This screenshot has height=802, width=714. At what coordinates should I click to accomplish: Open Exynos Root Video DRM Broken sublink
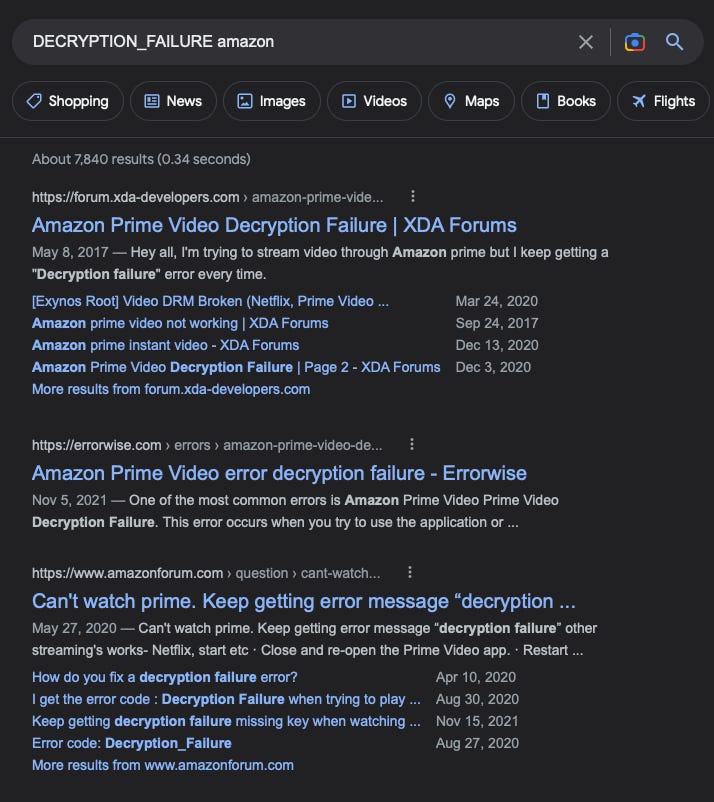pyautogui.click(x=210, y=301)
